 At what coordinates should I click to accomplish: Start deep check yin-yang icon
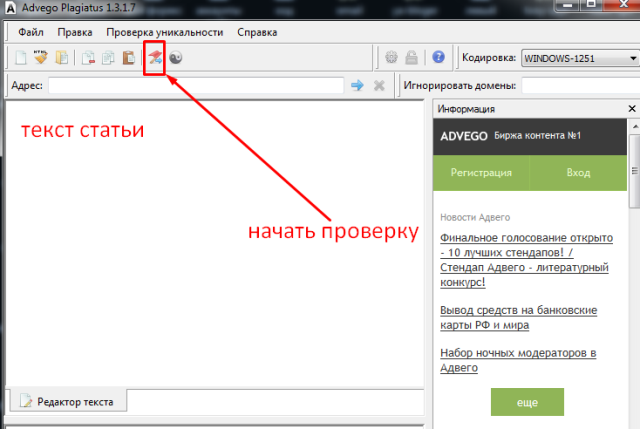pyautogui.click(x=176, y=58)
